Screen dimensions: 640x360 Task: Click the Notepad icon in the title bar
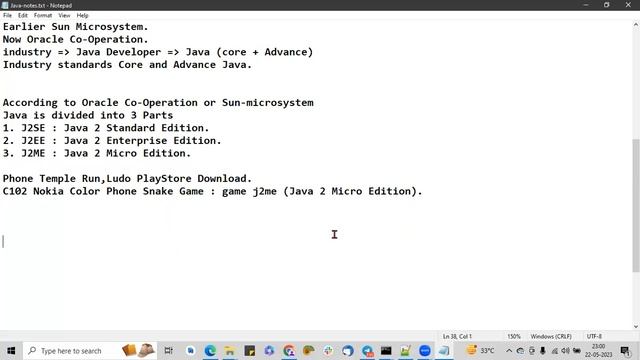pyautogui.click(x=5, y=5)
